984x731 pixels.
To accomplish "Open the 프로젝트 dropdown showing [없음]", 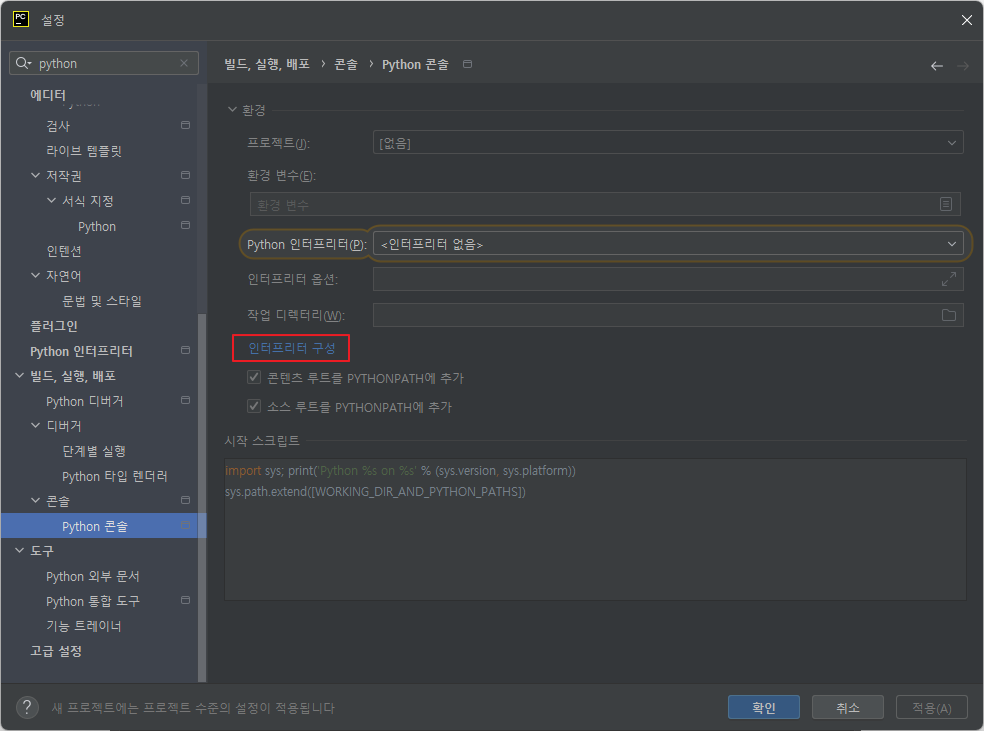I will coord(668,143).
